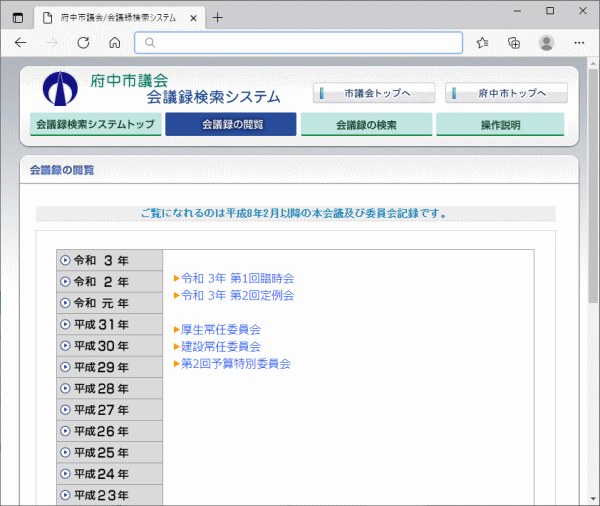Expand the 平成27年 list entry

pyautogui.click(x=109, y=410)
